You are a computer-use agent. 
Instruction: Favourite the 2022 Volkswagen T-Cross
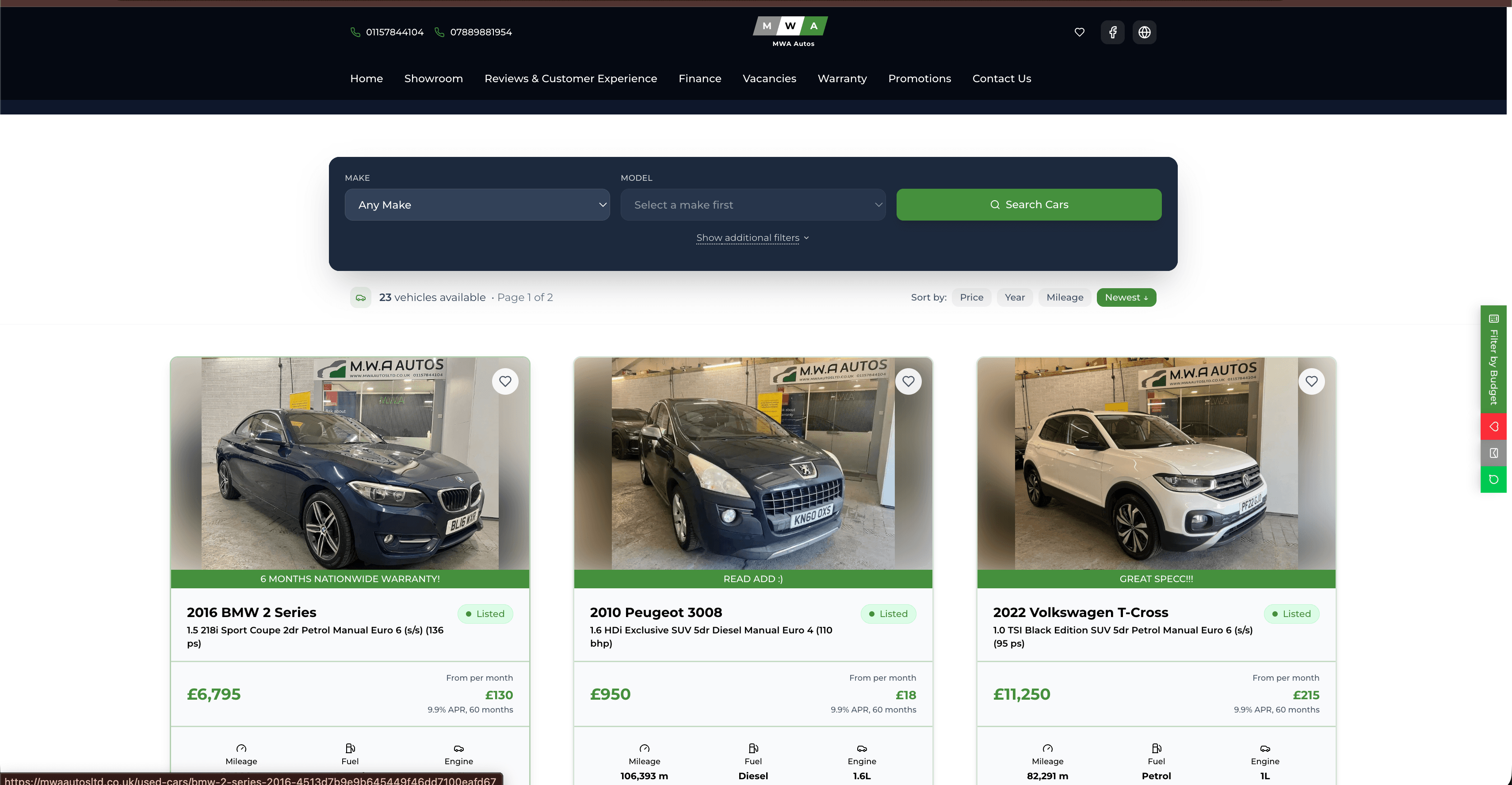click(x=1312, y=381)
